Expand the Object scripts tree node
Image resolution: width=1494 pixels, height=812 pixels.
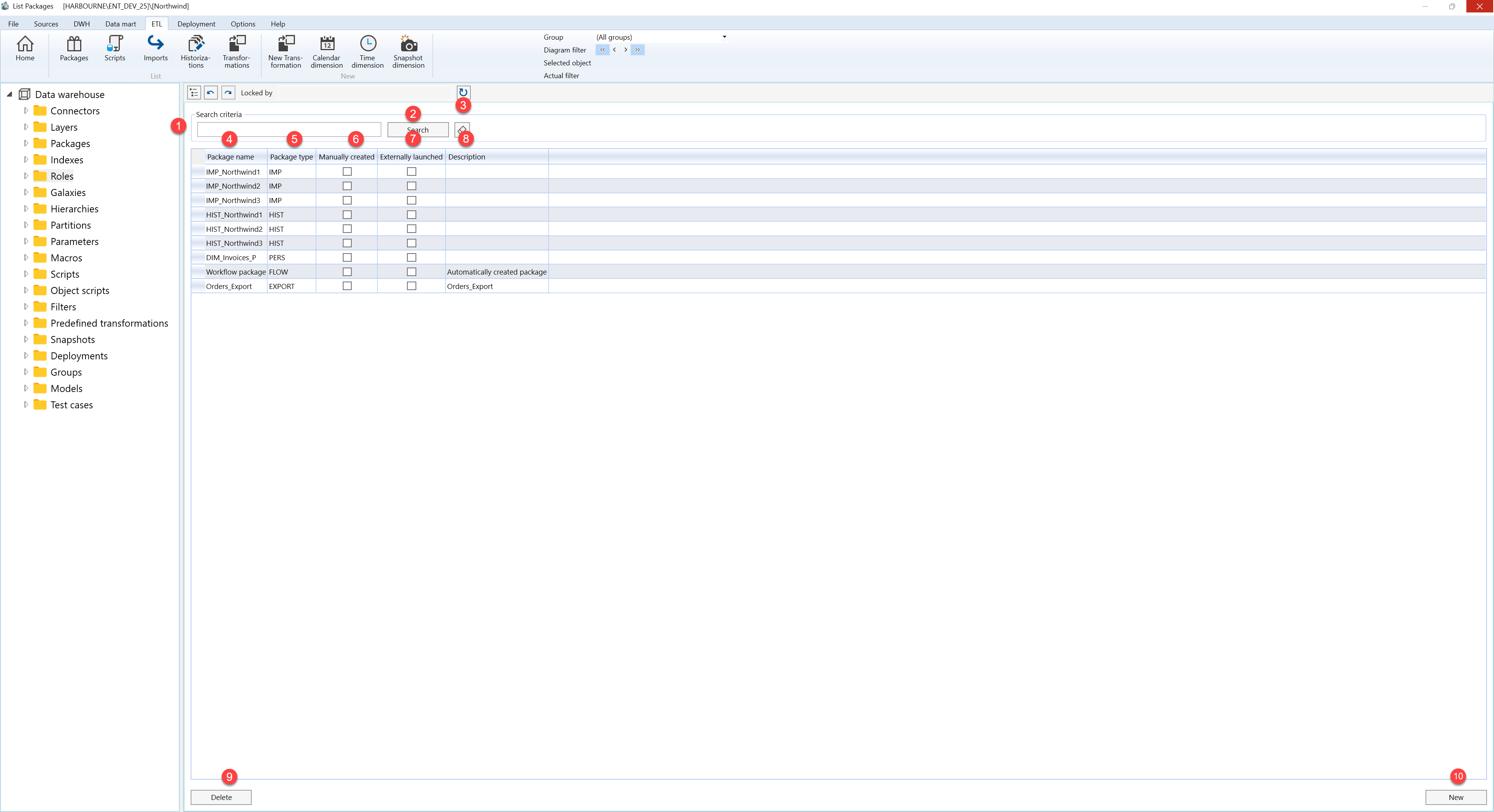coord(26,290)
